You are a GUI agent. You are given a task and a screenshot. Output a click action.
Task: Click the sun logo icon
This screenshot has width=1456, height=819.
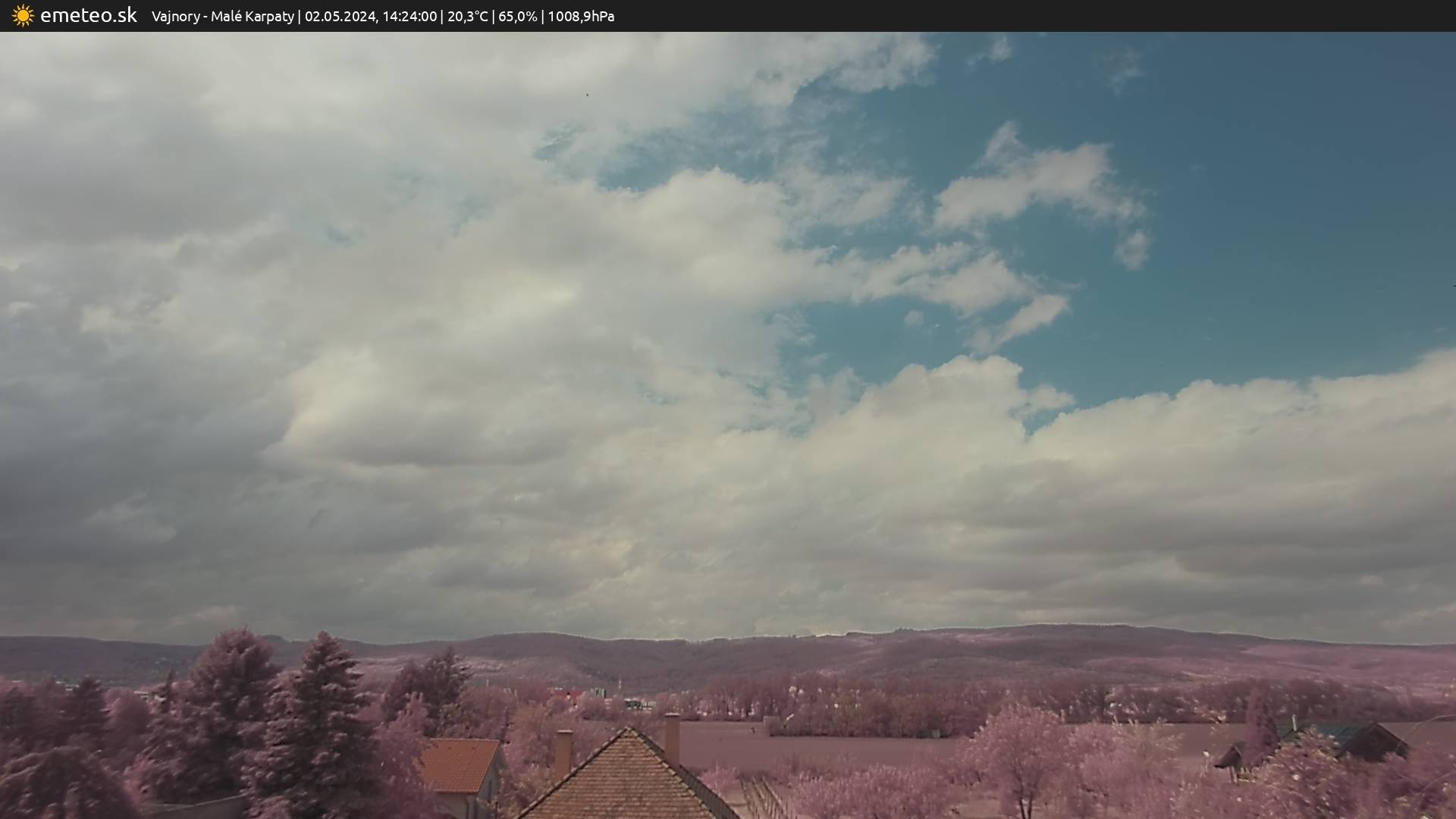point(23,16)
